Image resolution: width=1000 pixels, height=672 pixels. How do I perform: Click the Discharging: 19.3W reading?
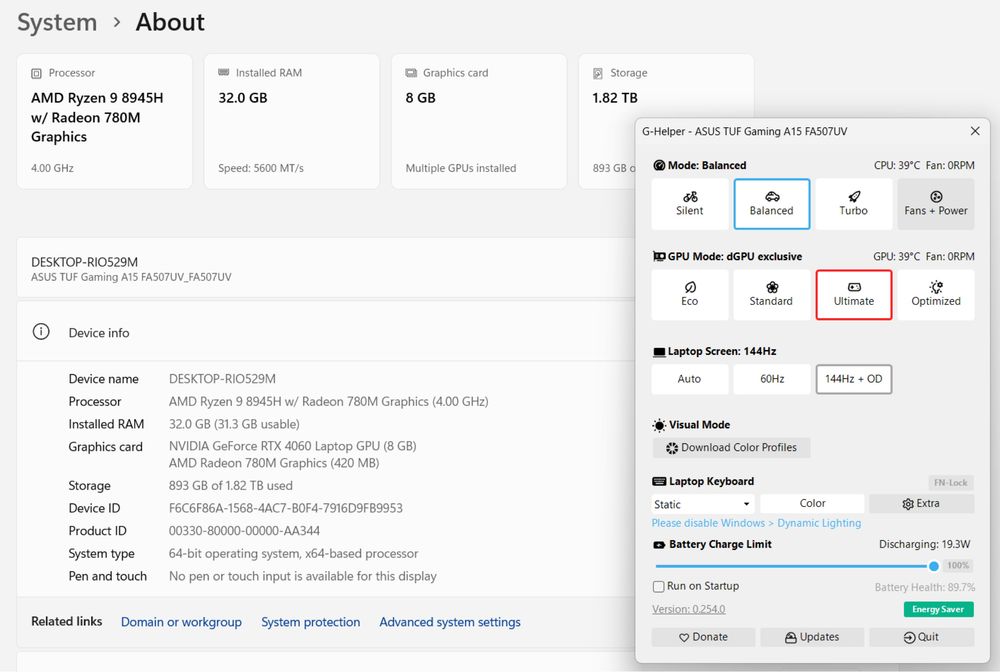pyautogui.click(x=925, y=544)
